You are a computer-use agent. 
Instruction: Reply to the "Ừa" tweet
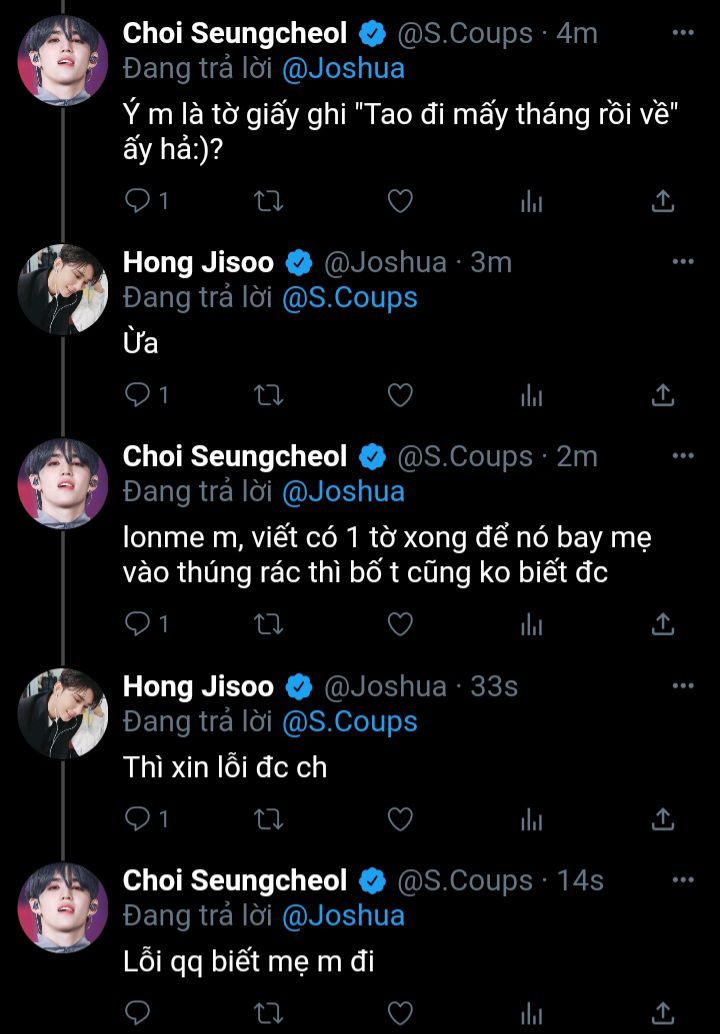tap(137, 395)
